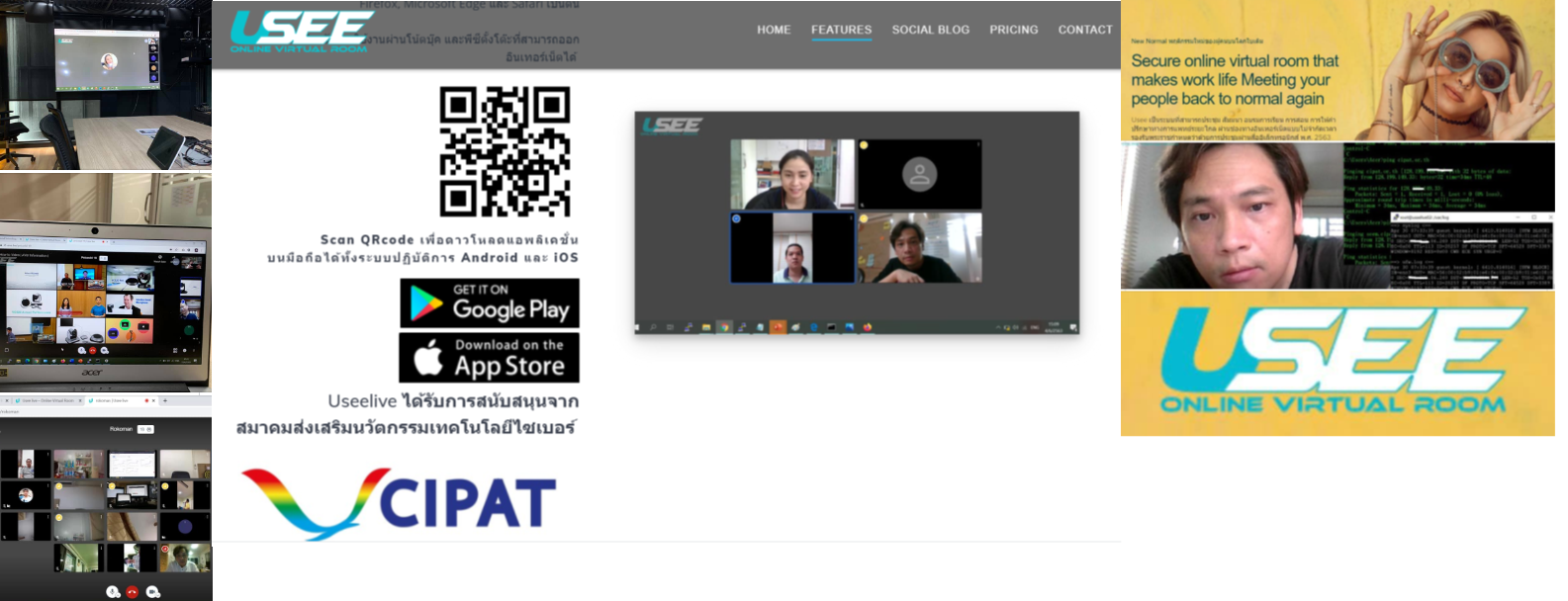Click the terminal window screenshot on right
This screenshot has height=601, width=1568.
pyautogui.click(x=1449, y=216)
